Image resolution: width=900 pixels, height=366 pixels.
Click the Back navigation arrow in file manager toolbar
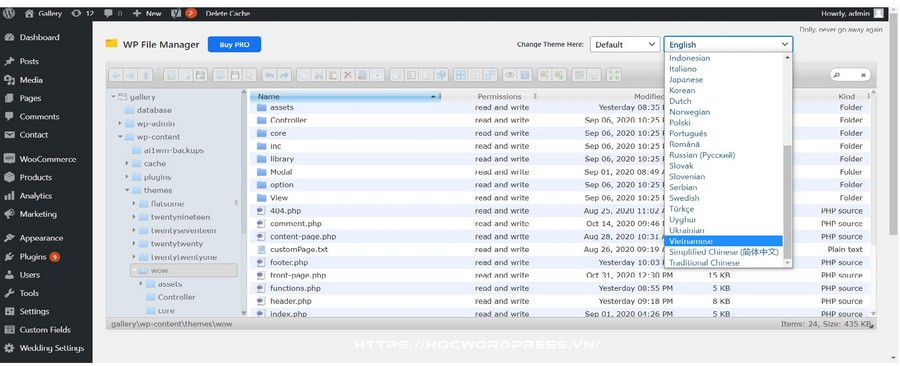point(115,75)
